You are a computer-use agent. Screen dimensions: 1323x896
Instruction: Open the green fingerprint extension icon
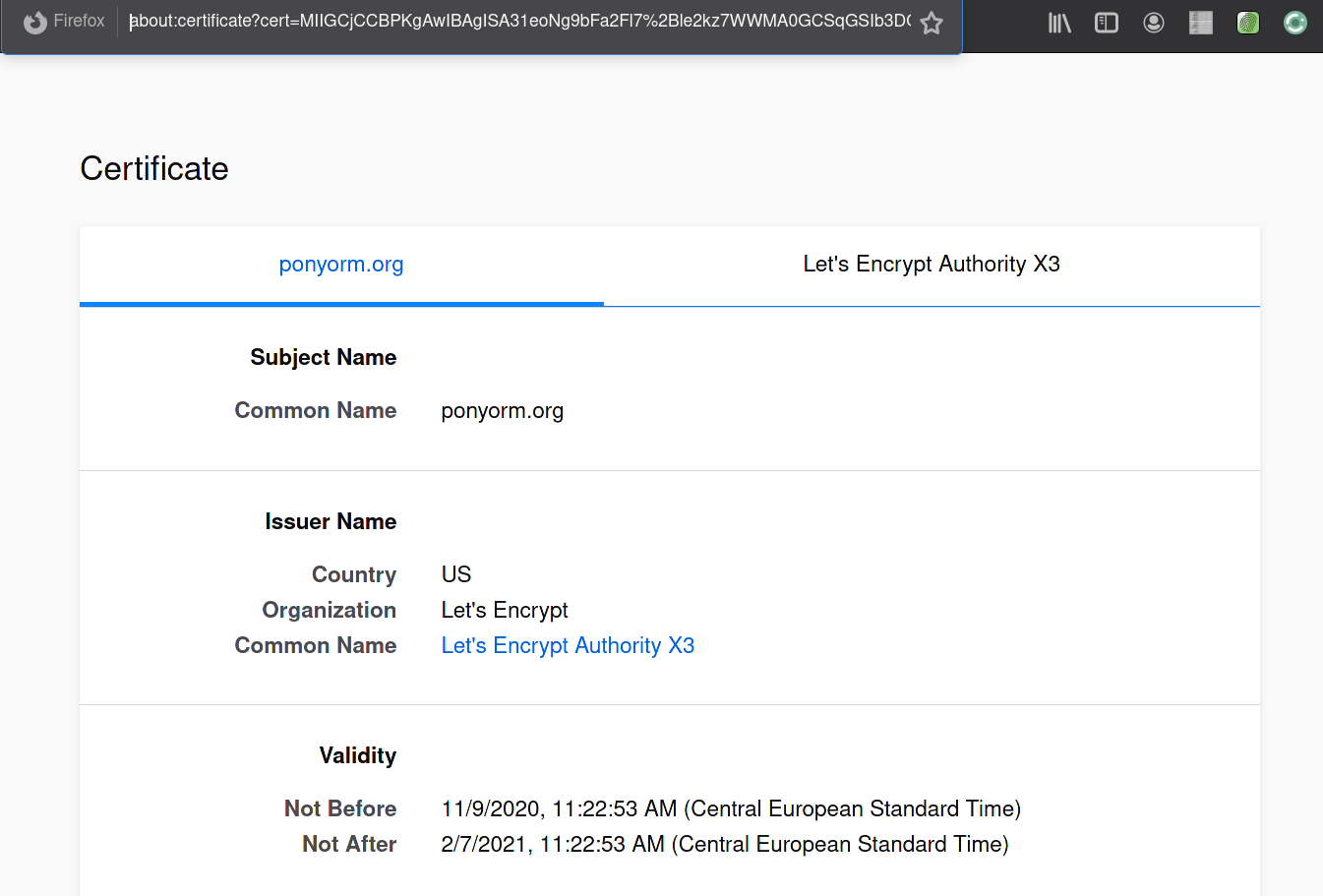(x=1248, y=23)
